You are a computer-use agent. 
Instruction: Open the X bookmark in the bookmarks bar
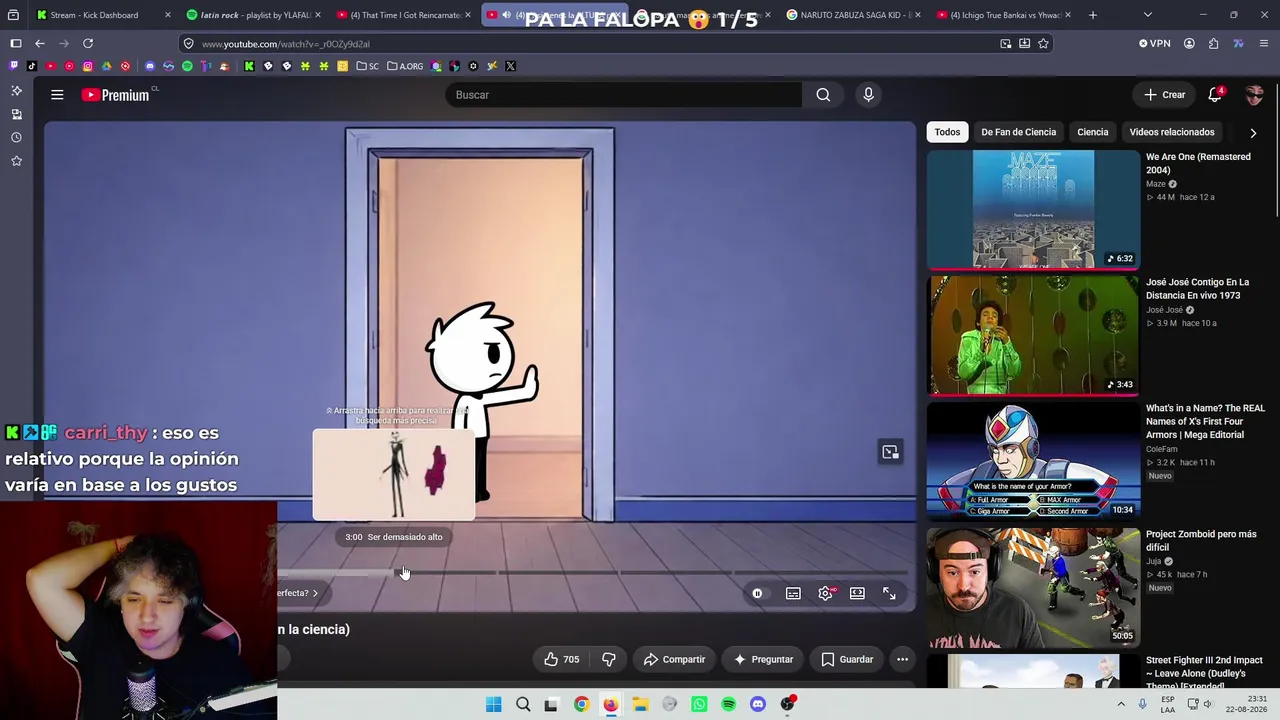point(510,66)
